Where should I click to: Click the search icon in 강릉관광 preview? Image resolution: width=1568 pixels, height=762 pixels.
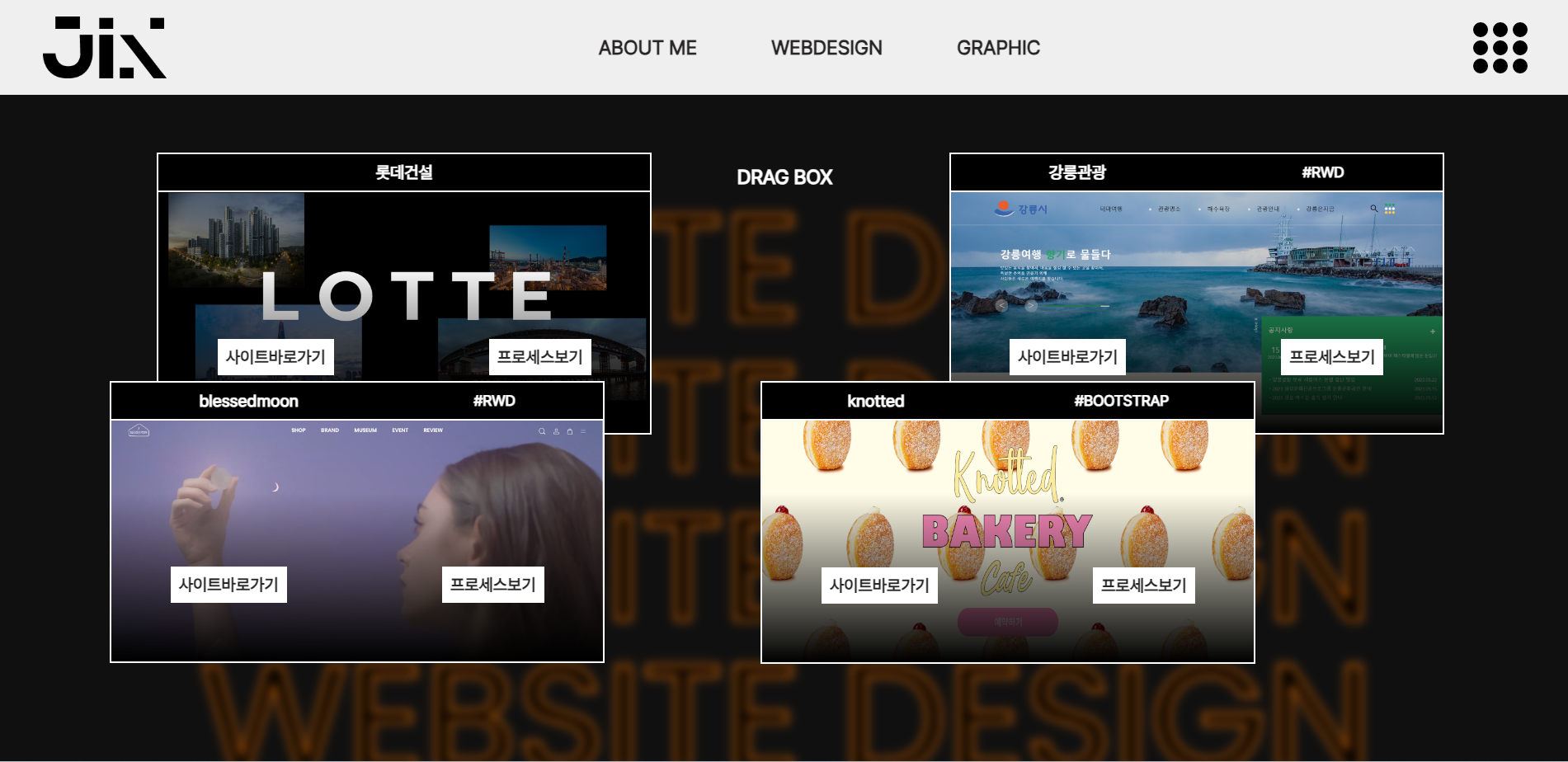coord(1374,209)
